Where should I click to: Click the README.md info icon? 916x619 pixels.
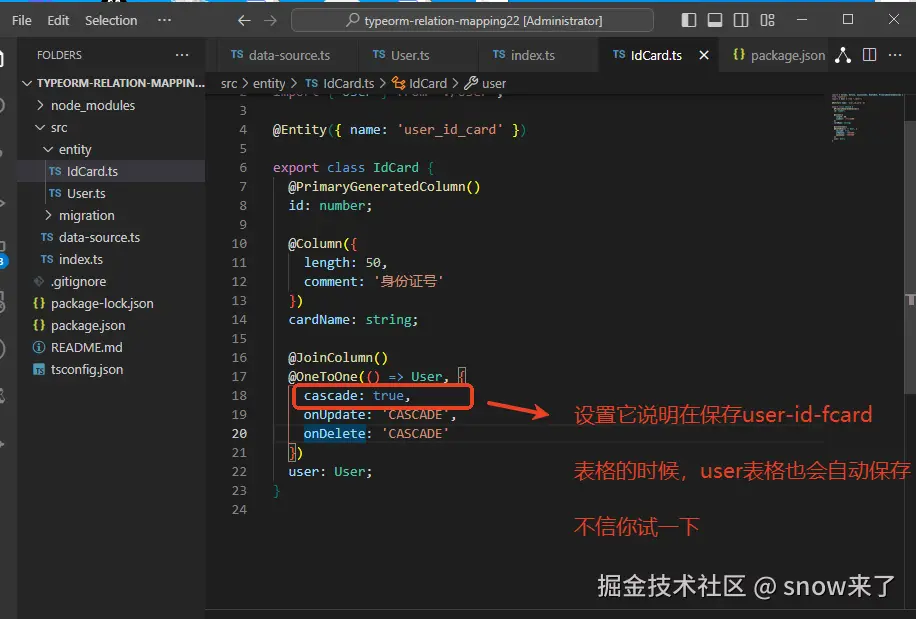(39, 347)
